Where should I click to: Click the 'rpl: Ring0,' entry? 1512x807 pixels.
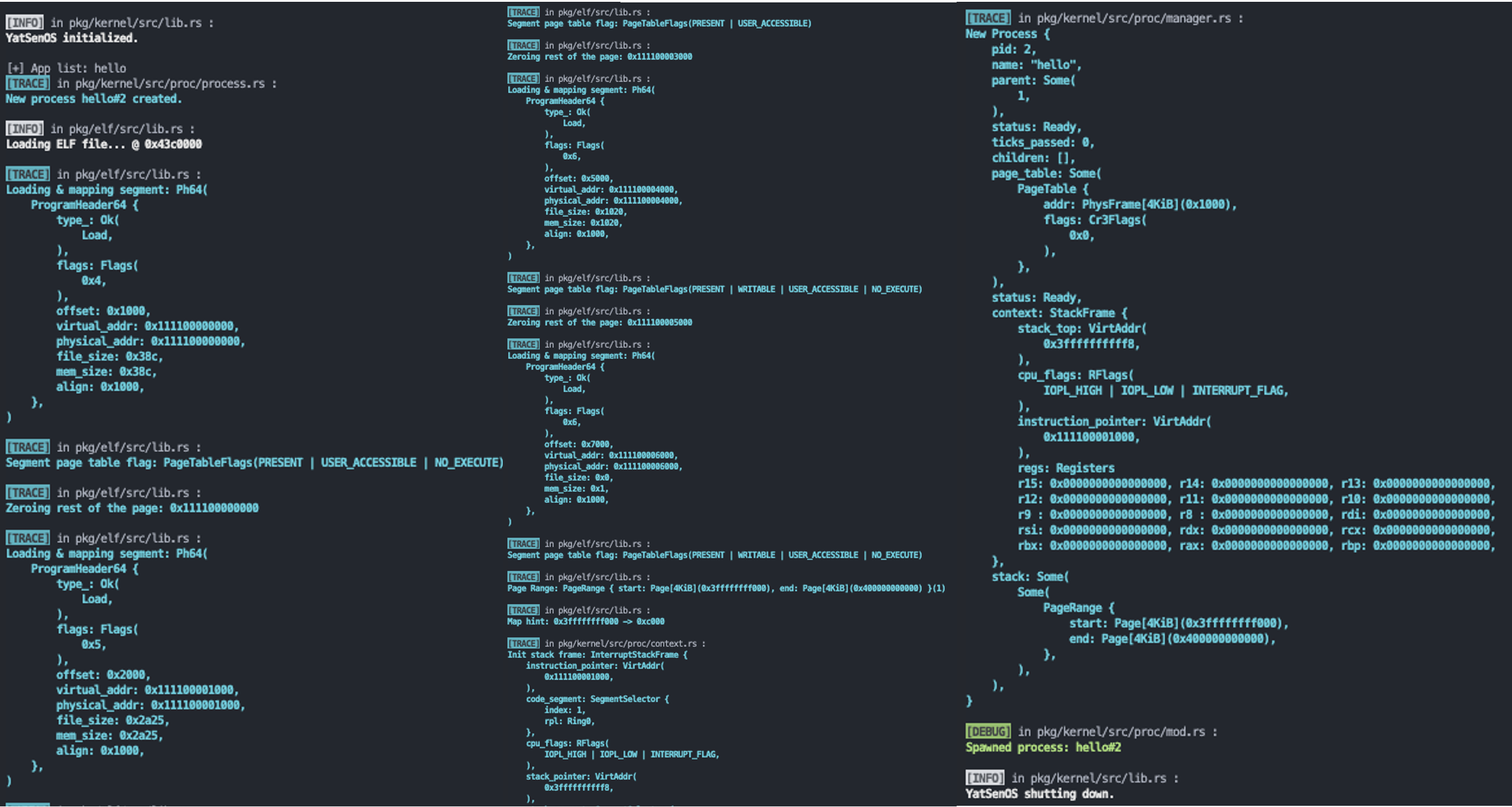pos(570,721)
